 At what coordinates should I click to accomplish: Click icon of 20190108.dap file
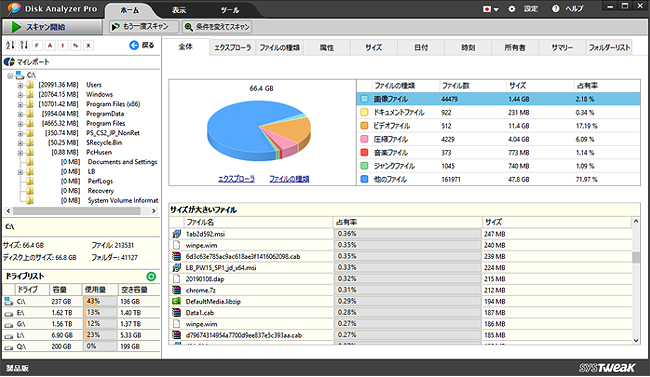(x=177, y=279)
